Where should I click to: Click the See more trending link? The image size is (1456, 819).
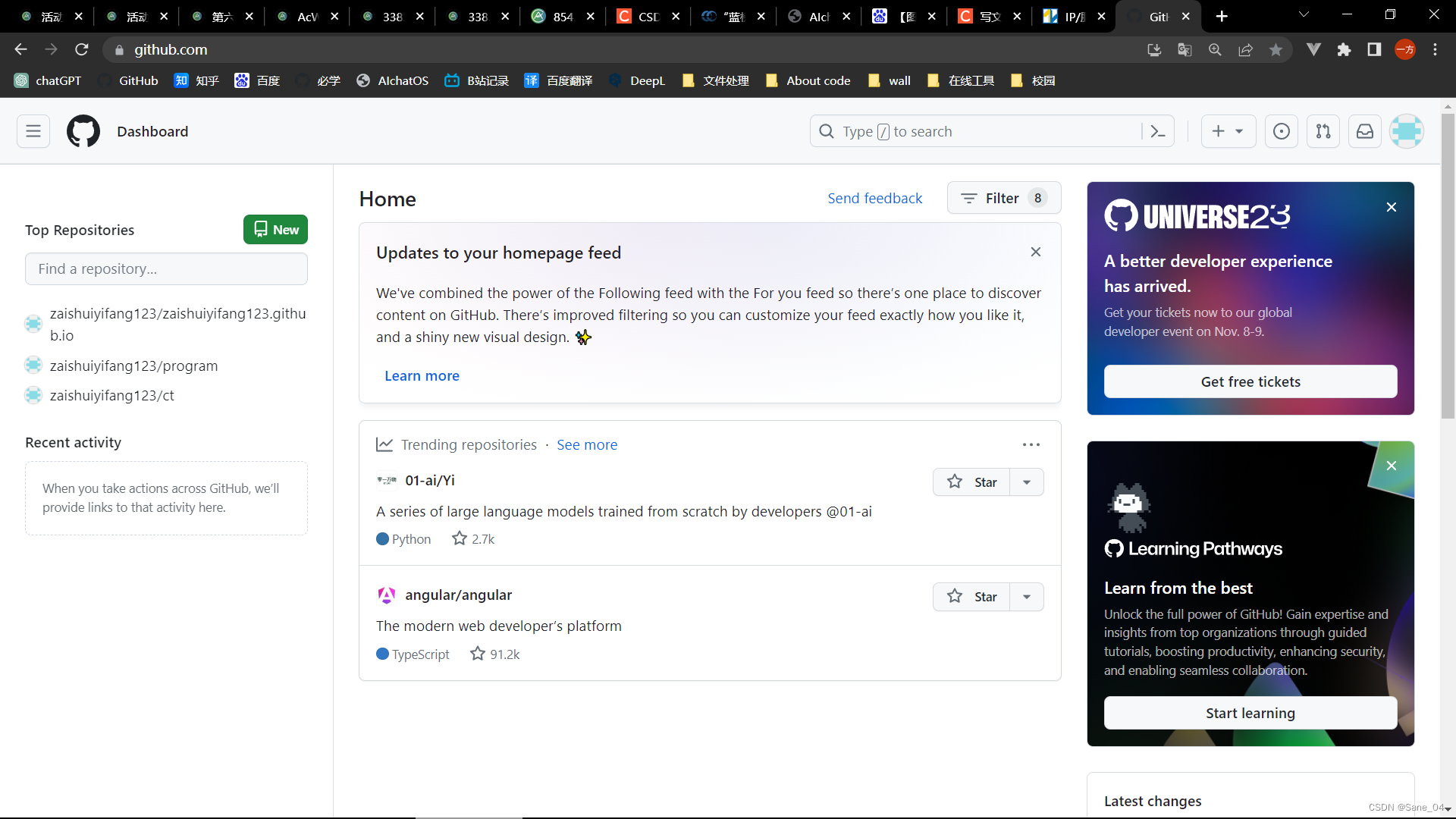(587, 445)
